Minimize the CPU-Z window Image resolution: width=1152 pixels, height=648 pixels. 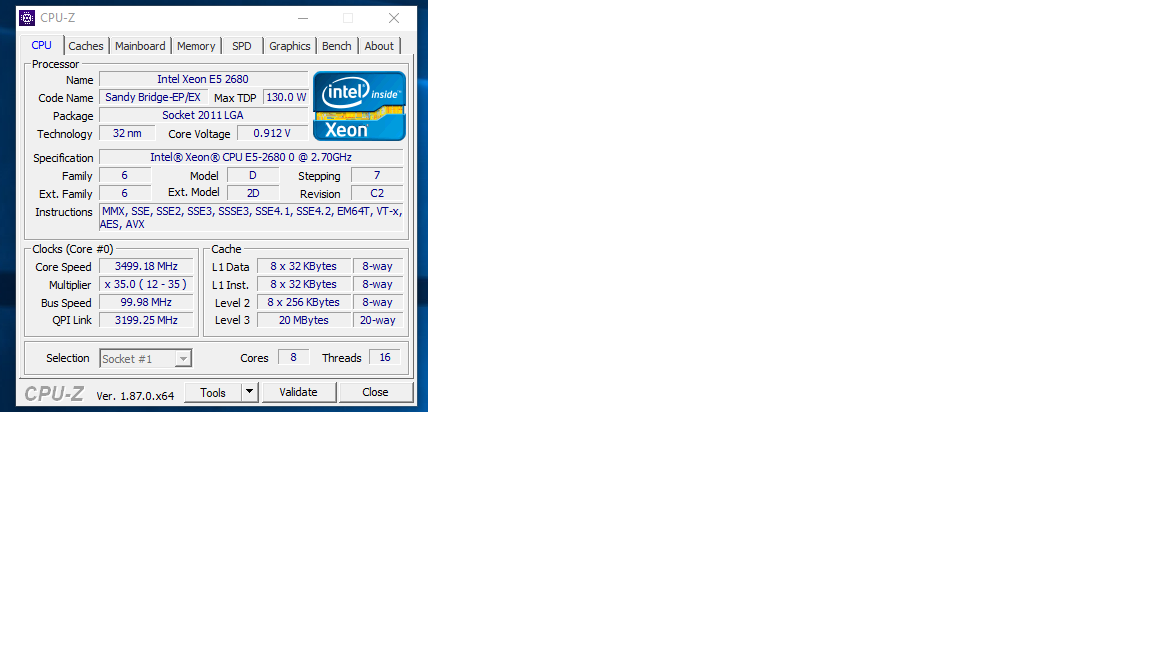pos(303,18)
